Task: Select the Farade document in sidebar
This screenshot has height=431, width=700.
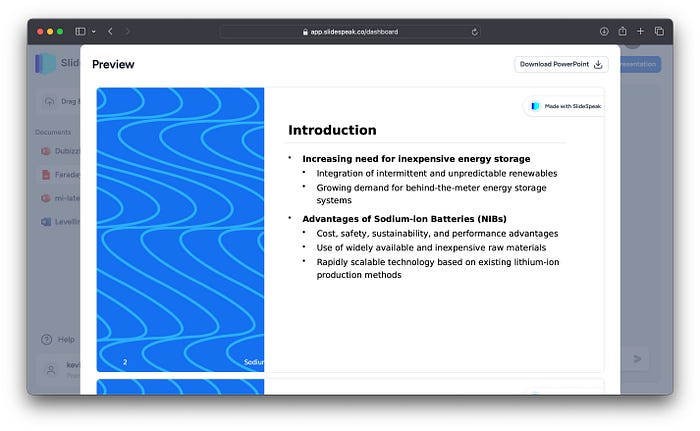Action: [60, 175]
